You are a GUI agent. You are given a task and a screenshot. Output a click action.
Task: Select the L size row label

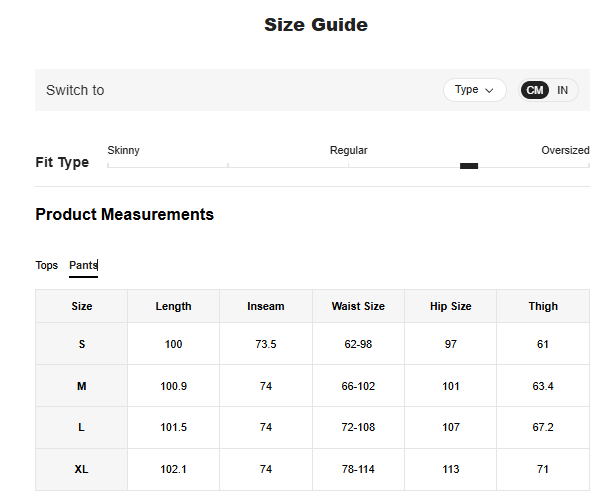pos(82,427)
